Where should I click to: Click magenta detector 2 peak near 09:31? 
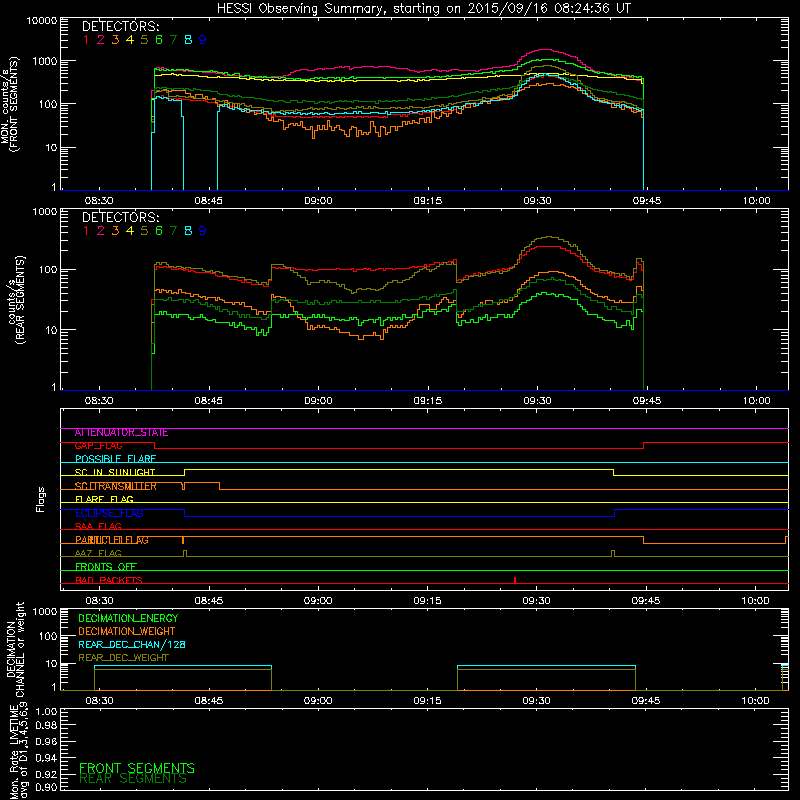[x=545, y=50]
